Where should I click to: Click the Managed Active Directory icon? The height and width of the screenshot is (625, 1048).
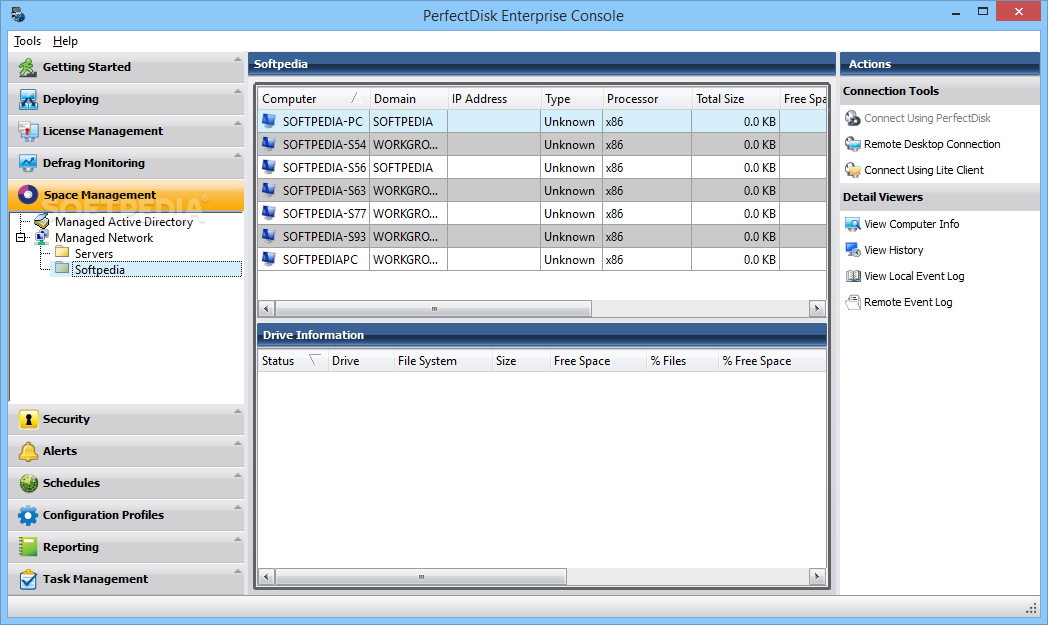click(x=42, y=221)
